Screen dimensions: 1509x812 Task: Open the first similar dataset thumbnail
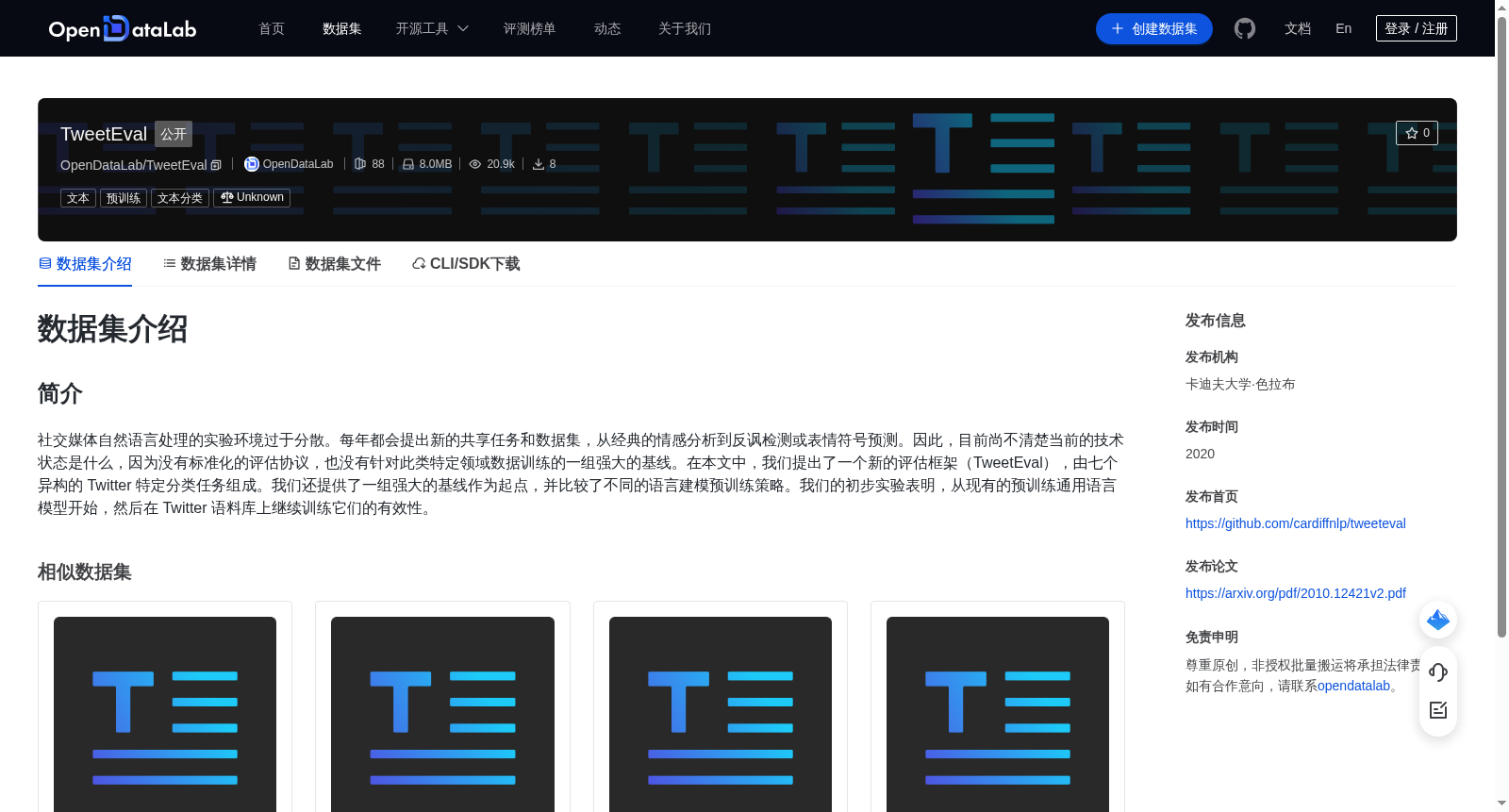coord(165,714)
